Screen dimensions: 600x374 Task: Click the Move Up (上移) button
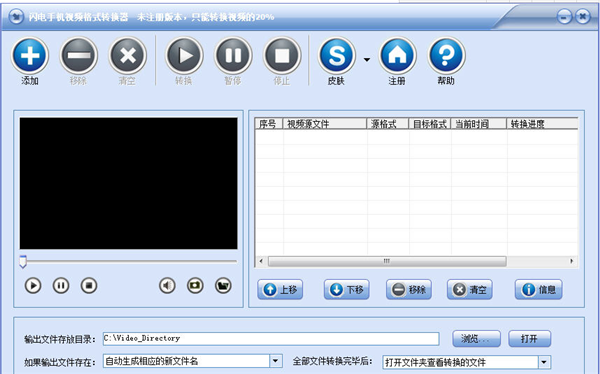pos(280,289)
